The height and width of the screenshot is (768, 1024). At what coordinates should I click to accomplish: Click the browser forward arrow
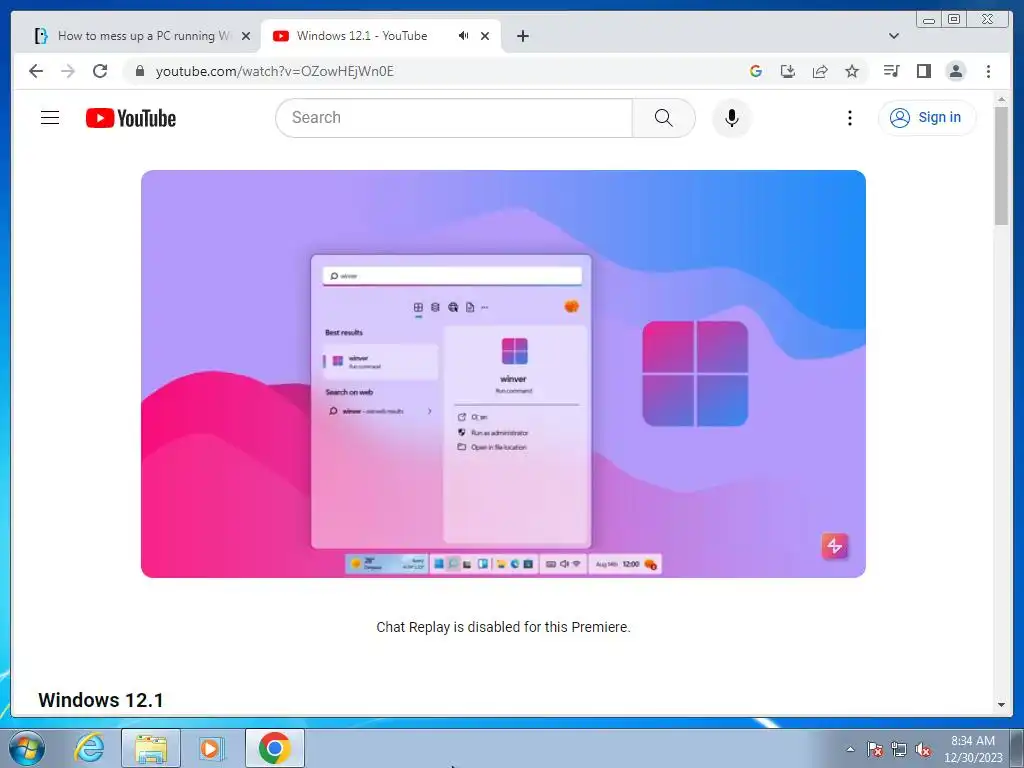[68, 71]
